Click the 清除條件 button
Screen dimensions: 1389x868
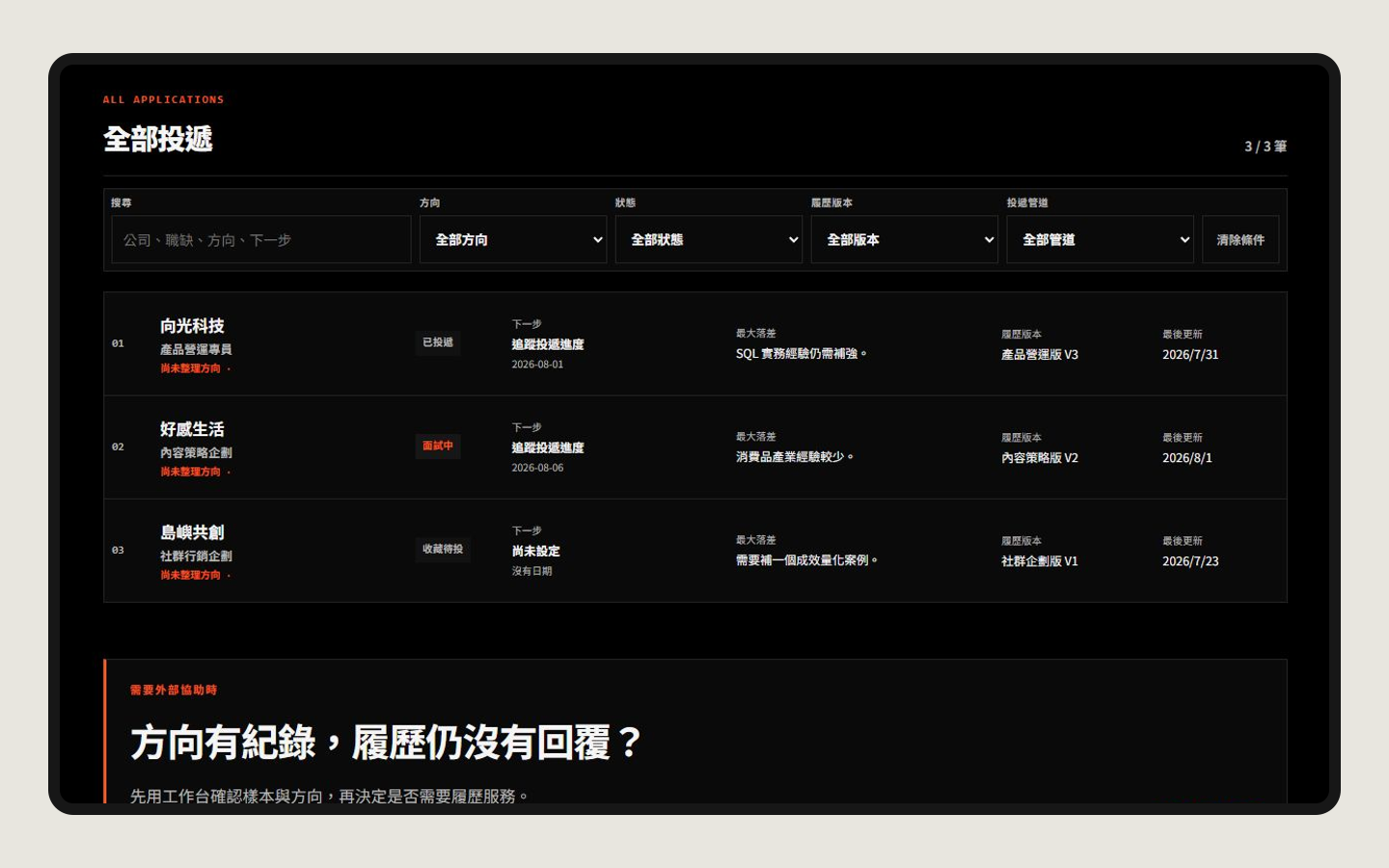point(1240,239)
